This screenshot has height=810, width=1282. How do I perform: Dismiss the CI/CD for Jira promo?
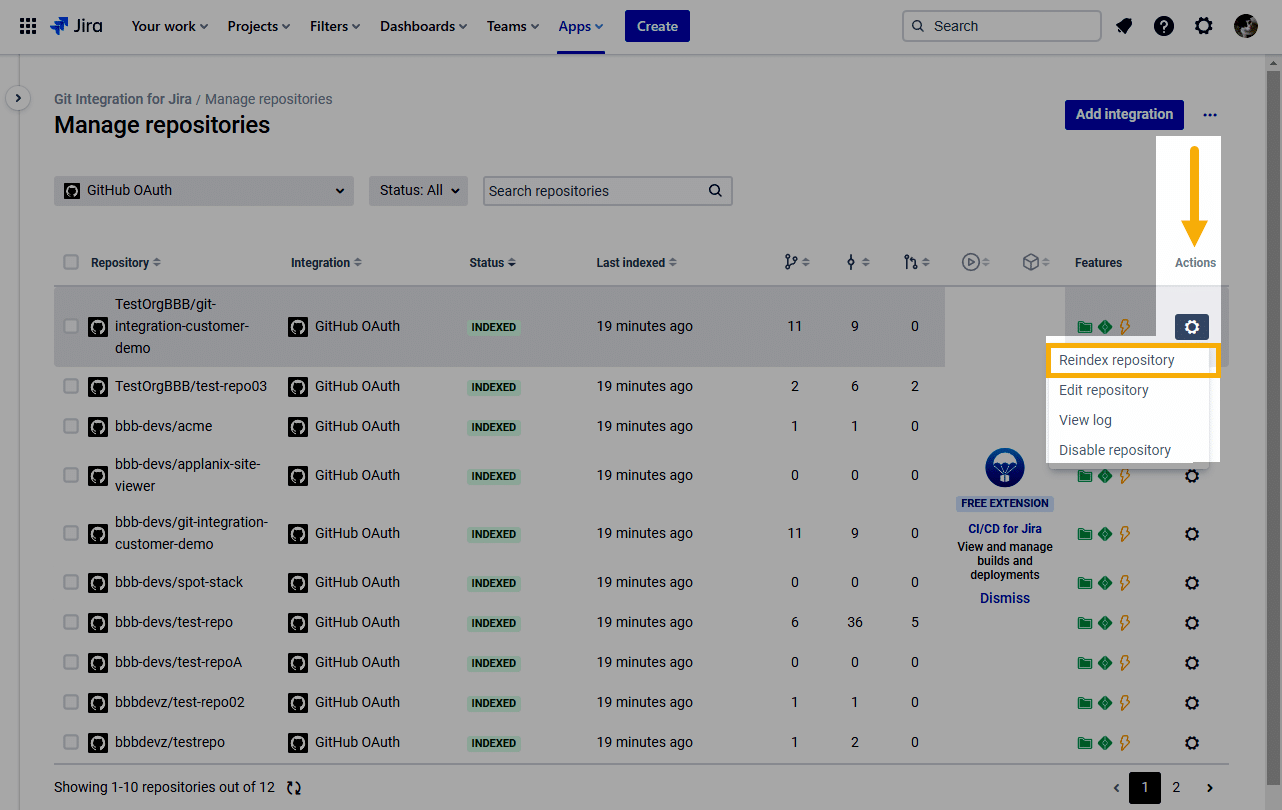point(1005,598)
